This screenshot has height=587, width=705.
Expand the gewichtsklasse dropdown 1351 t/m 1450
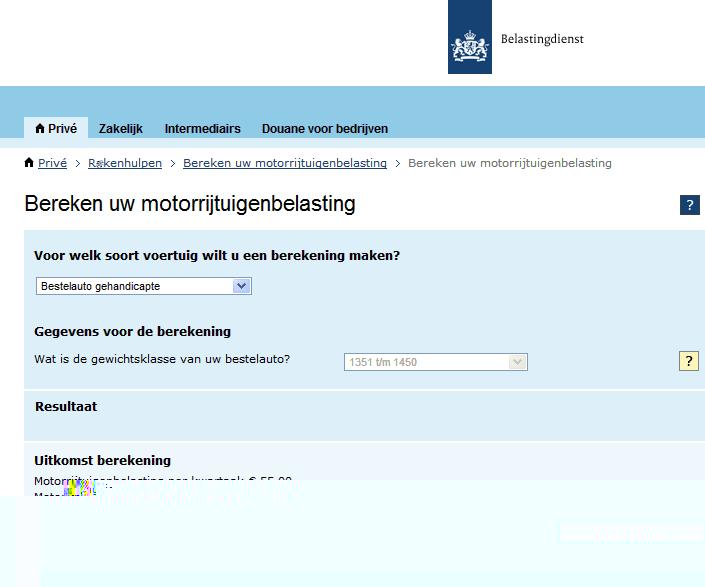(x=436, y=362)
